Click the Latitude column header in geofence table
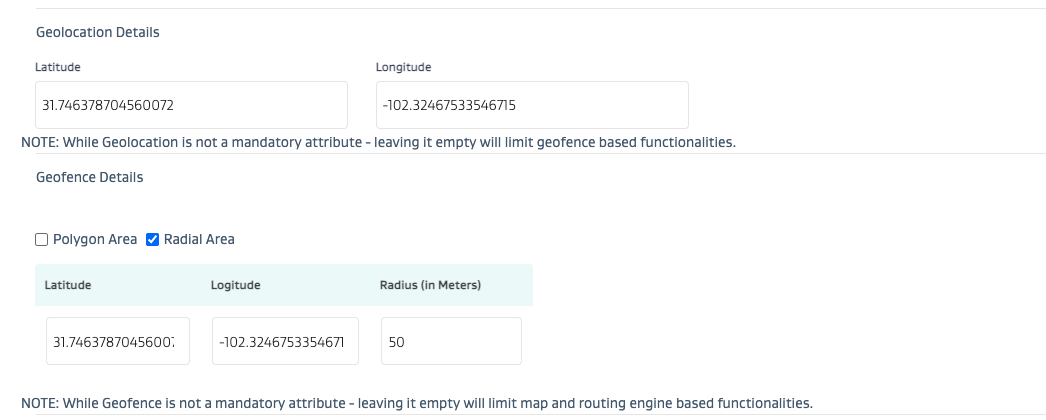Image resolution: width=1046 pixels, height=420 pixels. [x=68, y=285]
